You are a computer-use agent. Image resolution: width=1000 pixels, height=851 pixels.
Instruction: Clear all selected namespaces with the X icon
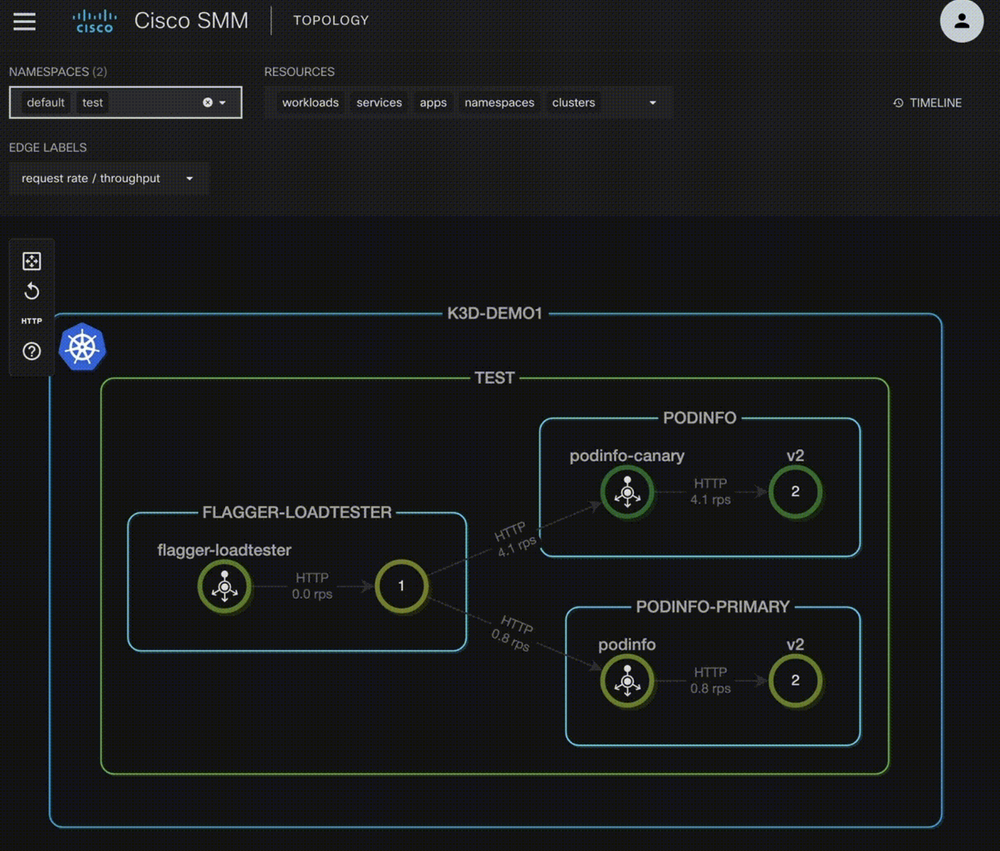(207, 102)
